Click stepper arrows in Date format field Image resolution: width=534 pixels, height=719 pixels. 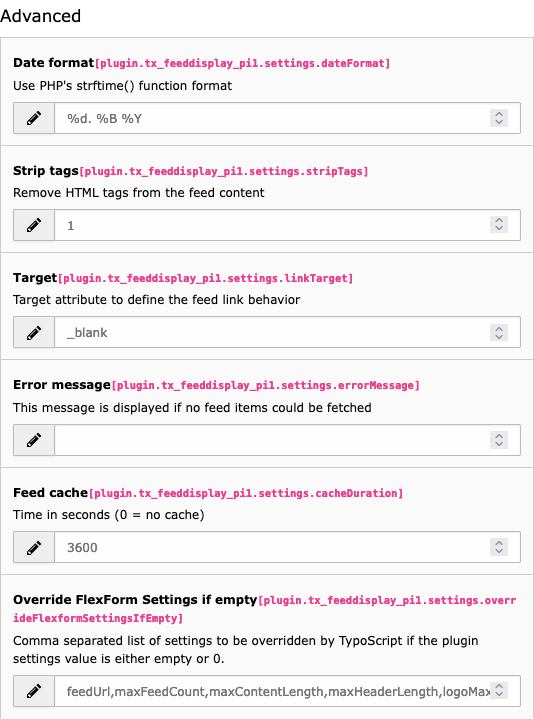click(499, 118)
